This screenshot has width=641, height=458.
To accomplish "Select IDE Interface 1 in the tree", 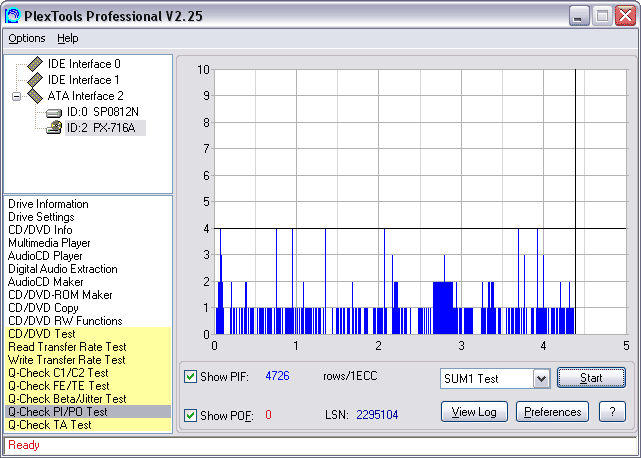I will pyautogui.click(x=83, y=80).
